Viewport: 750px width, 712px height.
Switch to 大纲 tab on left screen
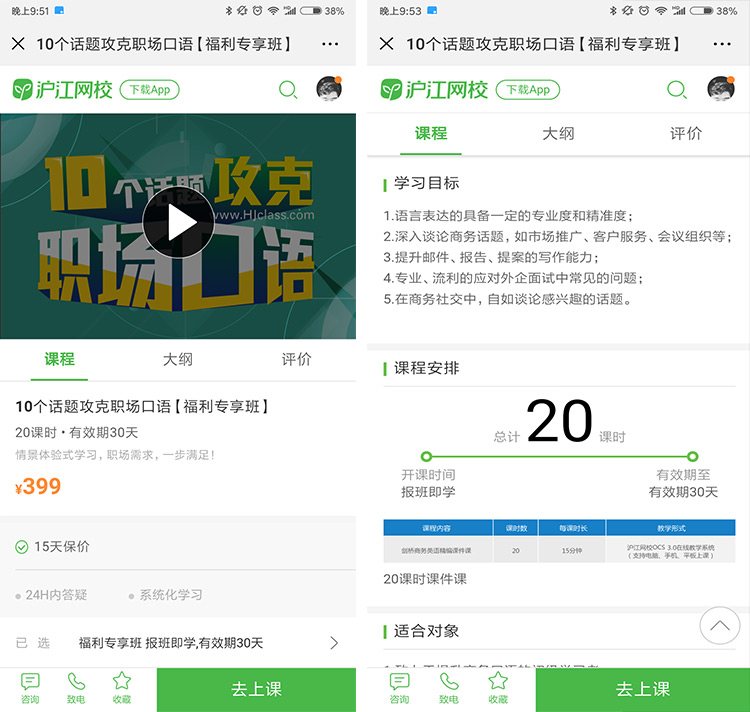(x=178, y=359)
